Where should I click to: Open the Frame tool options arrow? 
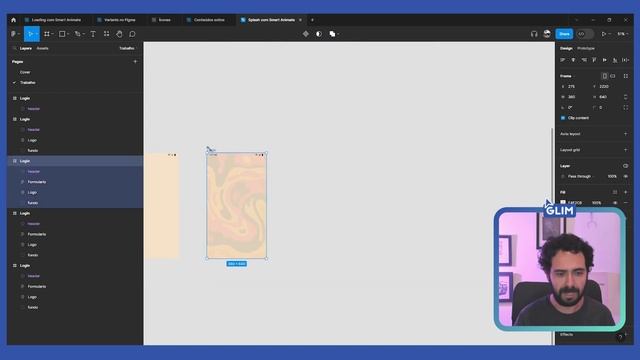(x=53, y=34)
